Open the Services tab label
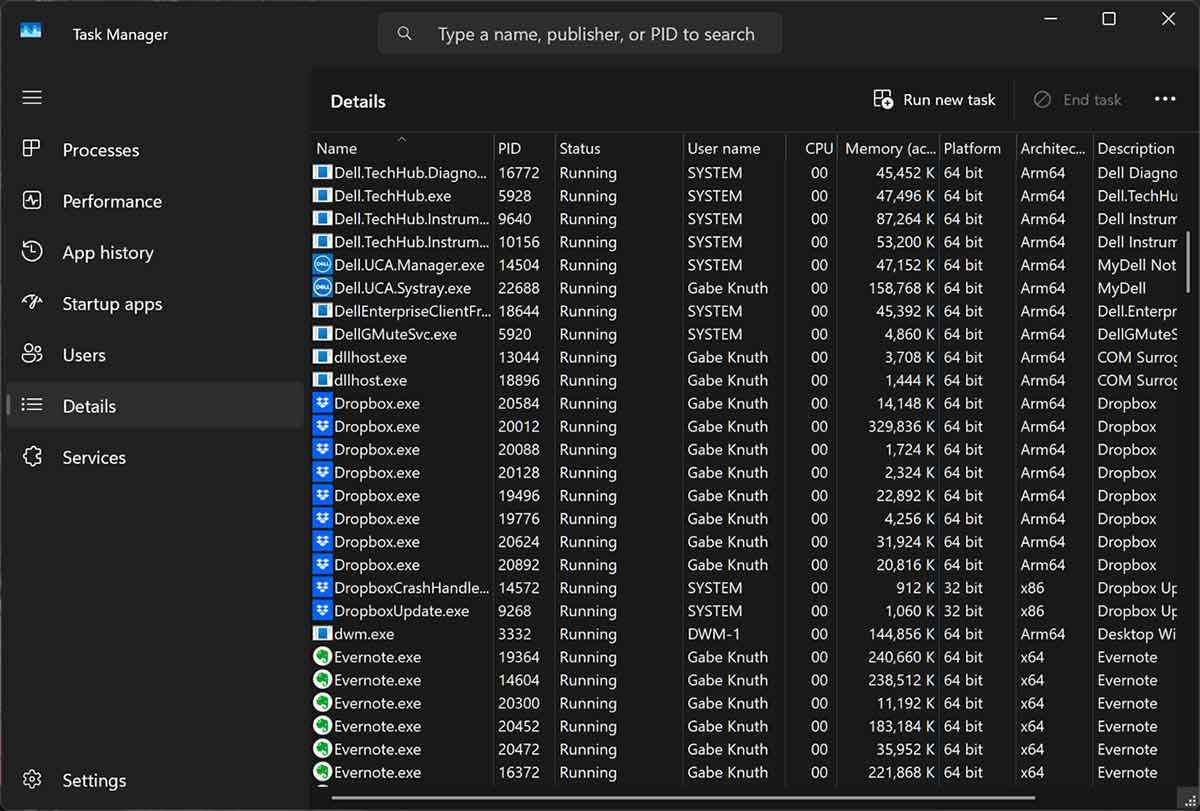The image size is (1200, 811). (x=94, y=457)
